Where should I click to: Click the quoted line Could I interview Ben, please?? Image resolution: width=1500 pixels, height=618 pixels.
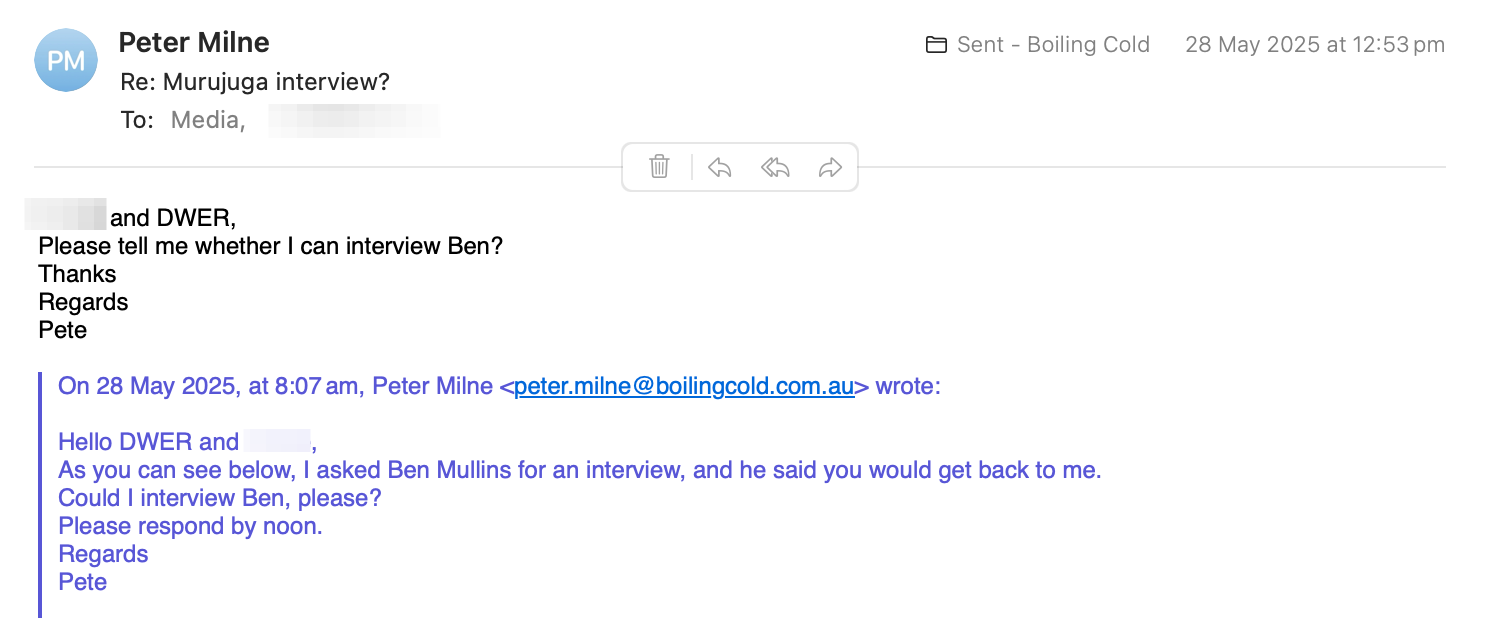pos(220,498)
